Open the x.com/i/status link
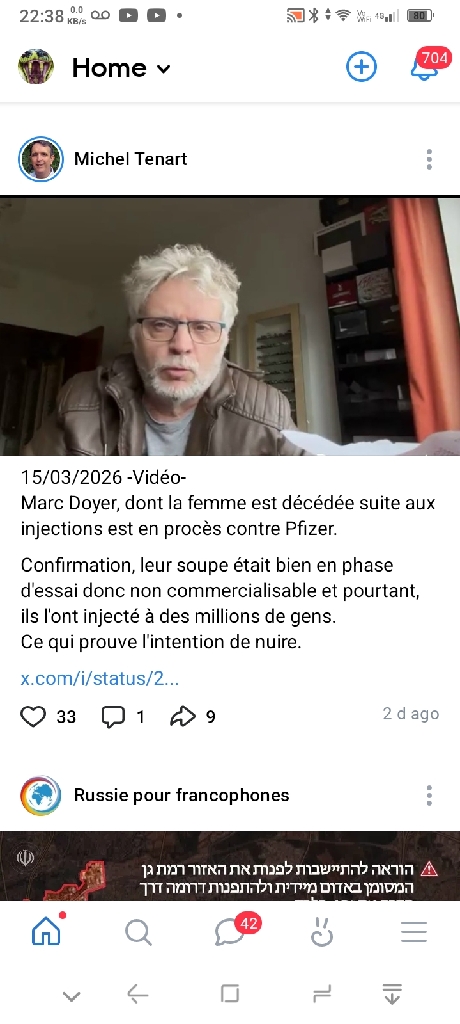The width and height of the screenshot is (460, 1024). click(x=100, y=679)
